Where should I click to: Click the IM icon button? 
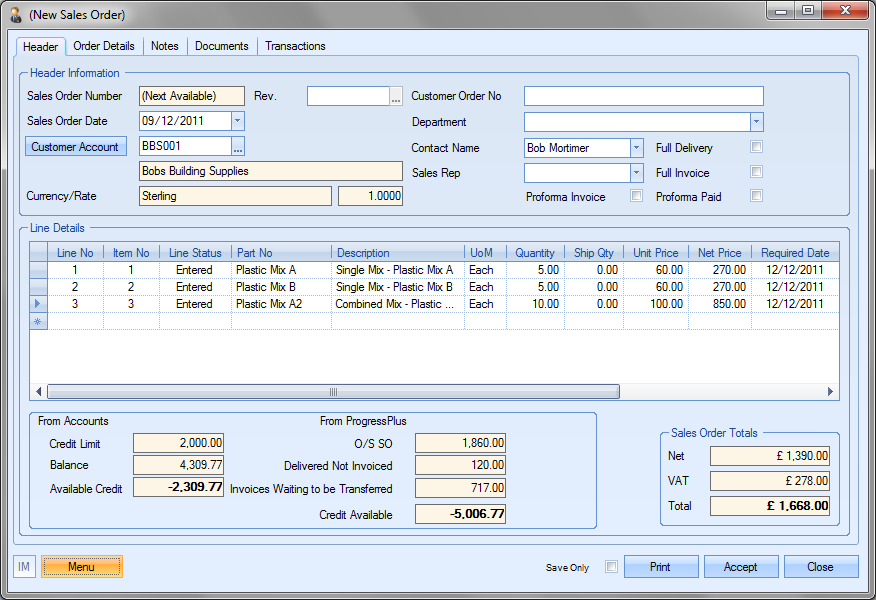[x=24, y=567]
